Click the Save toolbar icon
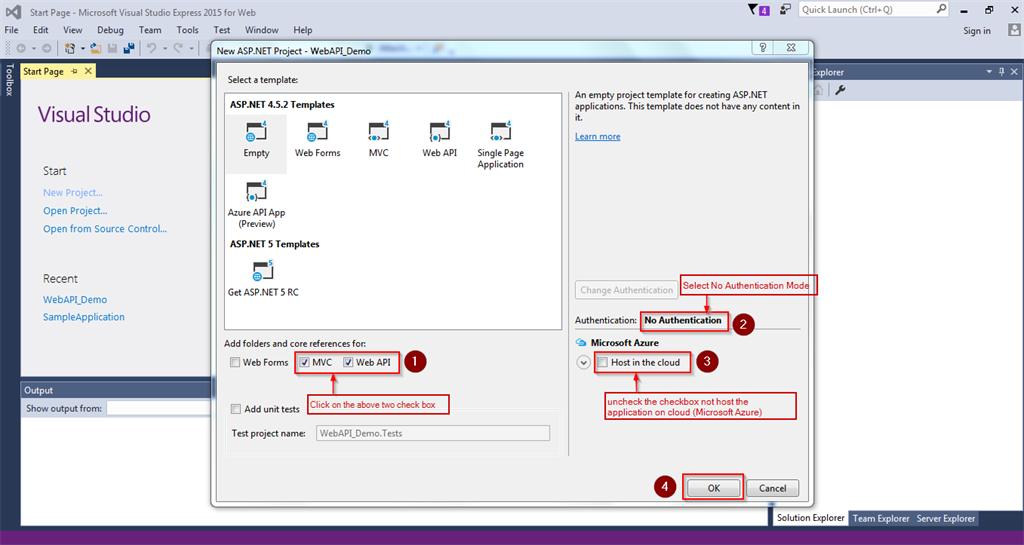 tap(112, 48)
